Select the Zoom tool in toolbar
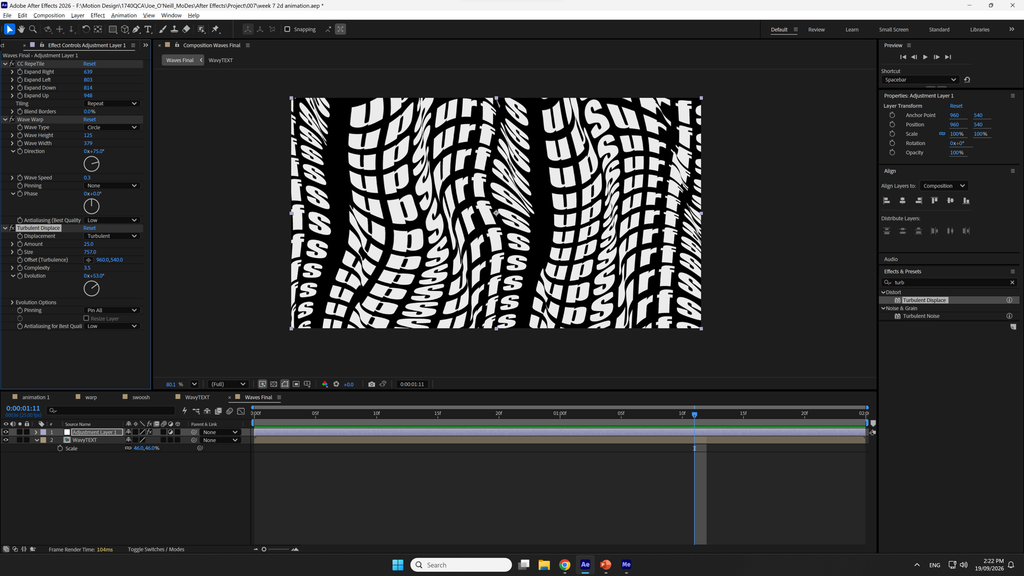Screen dimensions: 1024x576 [33, 29]
